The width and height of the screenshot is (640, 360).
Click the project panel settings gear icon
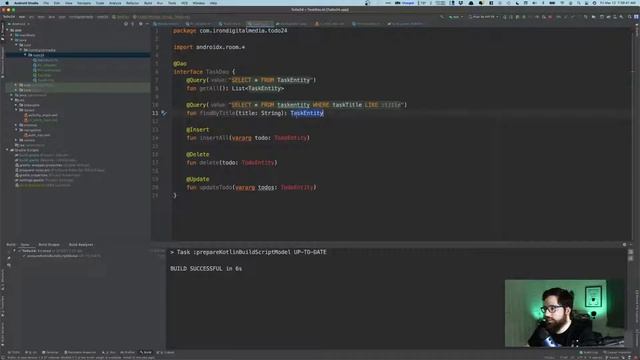(x=141, y=24)
